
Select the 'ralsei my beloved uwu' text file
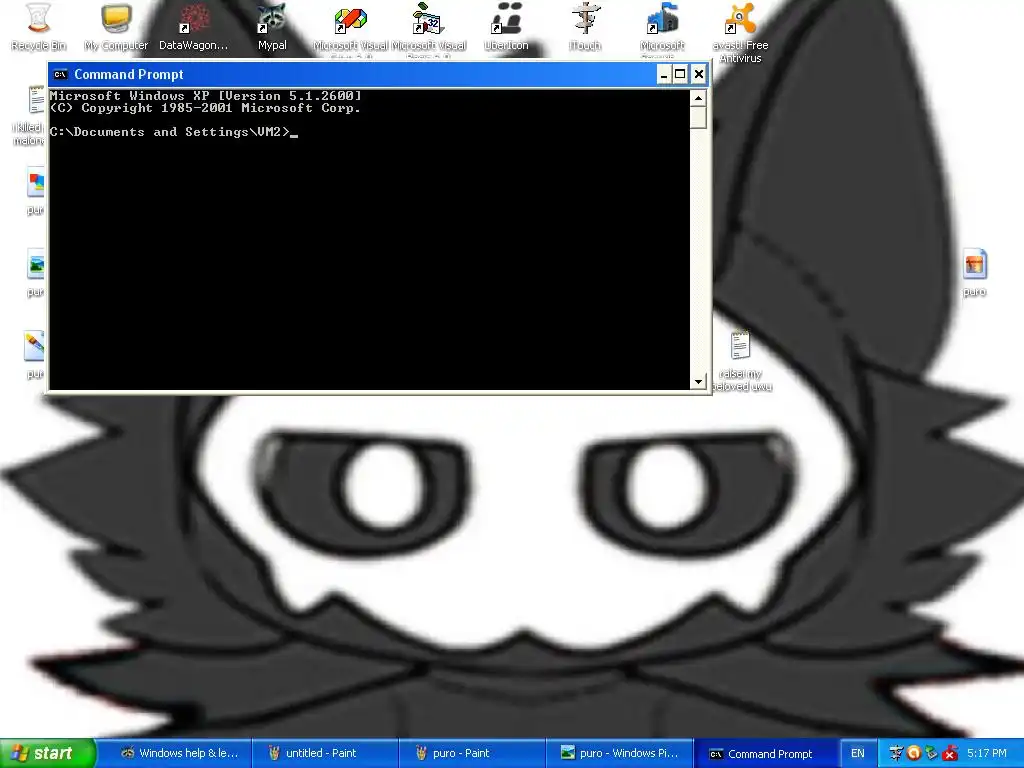(741, 361)
